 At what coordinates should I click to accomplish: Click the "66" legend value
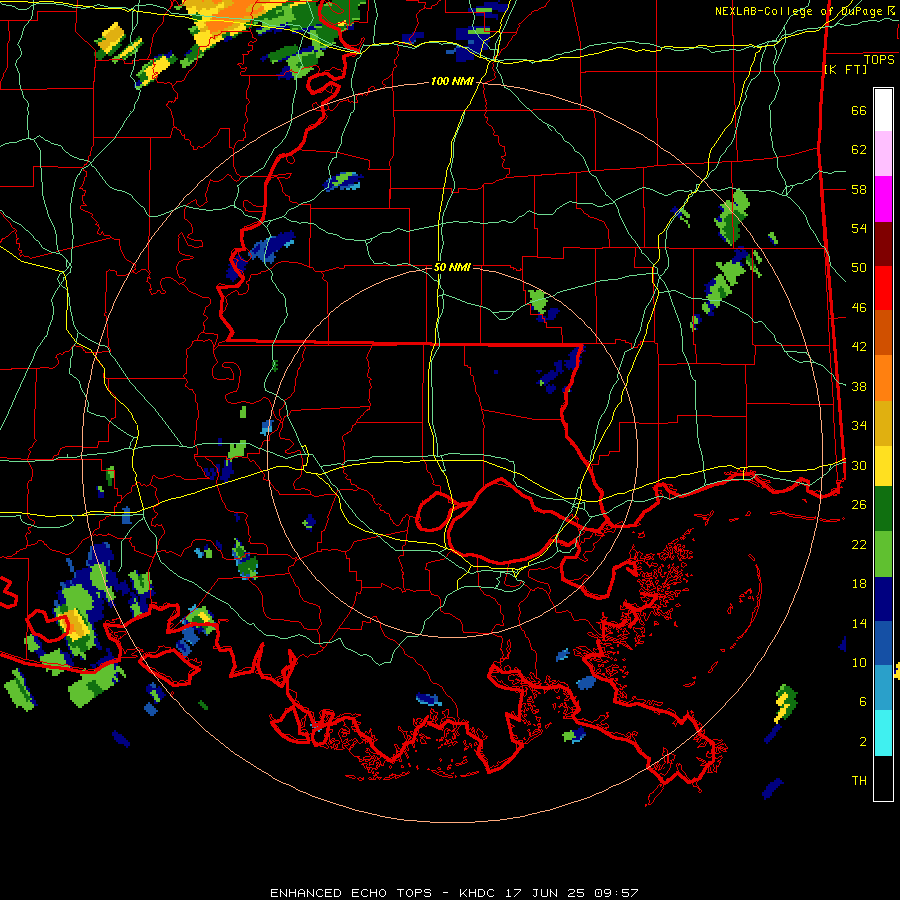click(859, 110)
